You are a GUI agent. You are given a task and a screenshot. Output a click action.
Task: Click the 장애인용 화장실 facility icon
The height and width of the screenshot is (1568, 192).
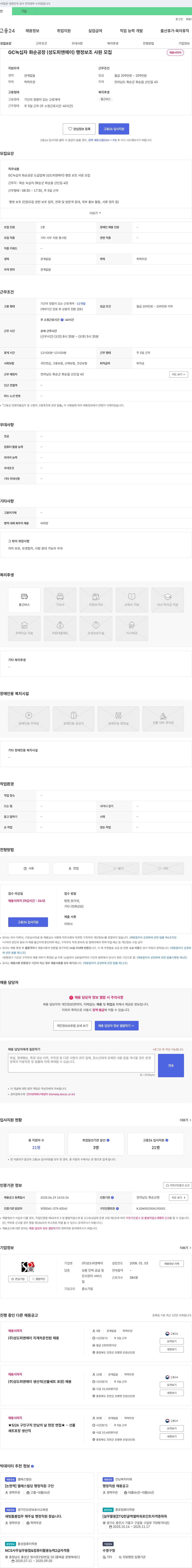pyautogui.click(x=118, y=719)
